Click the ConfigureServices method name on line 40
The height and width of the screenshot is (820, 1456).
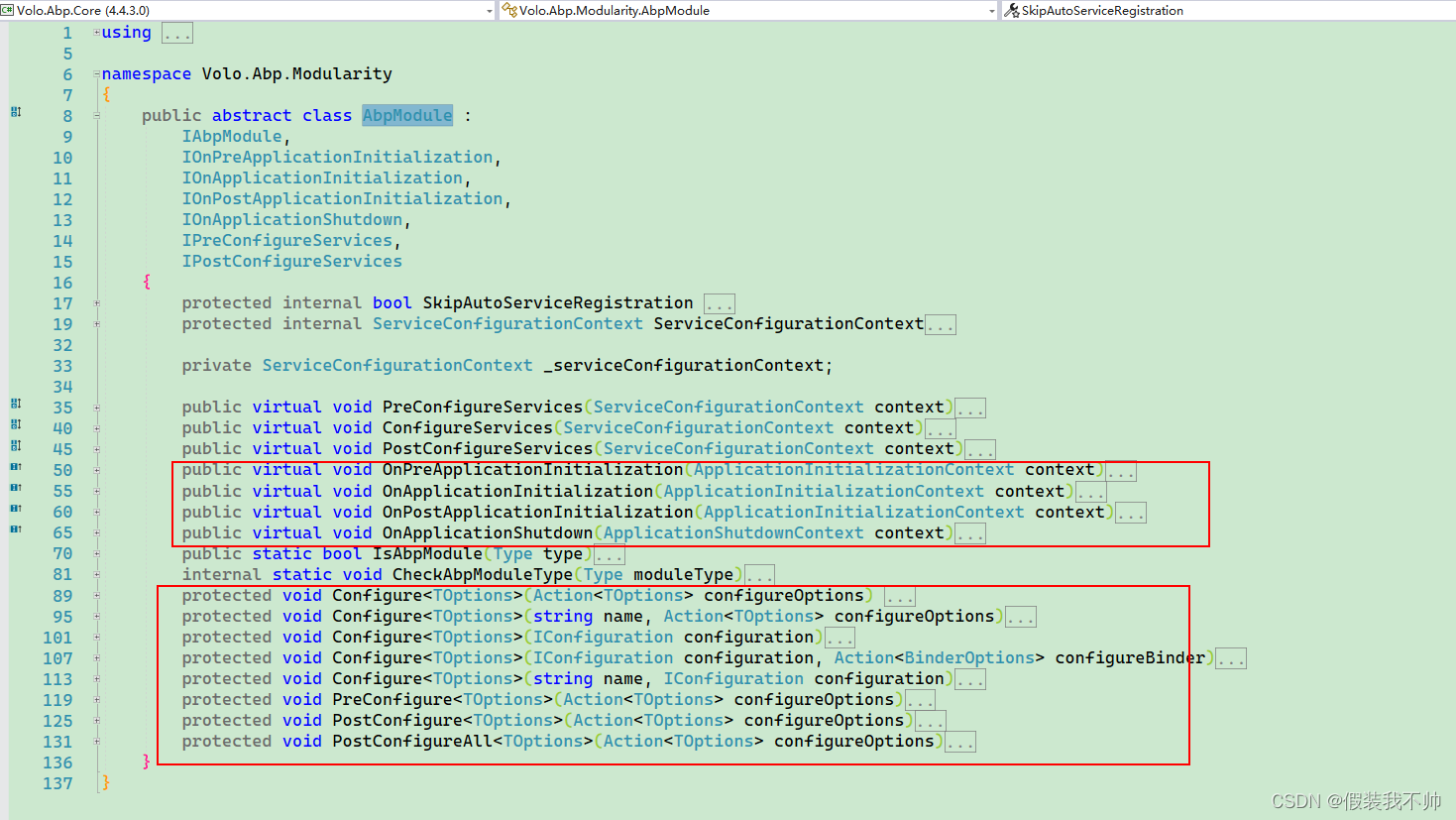tap(468, 427)
